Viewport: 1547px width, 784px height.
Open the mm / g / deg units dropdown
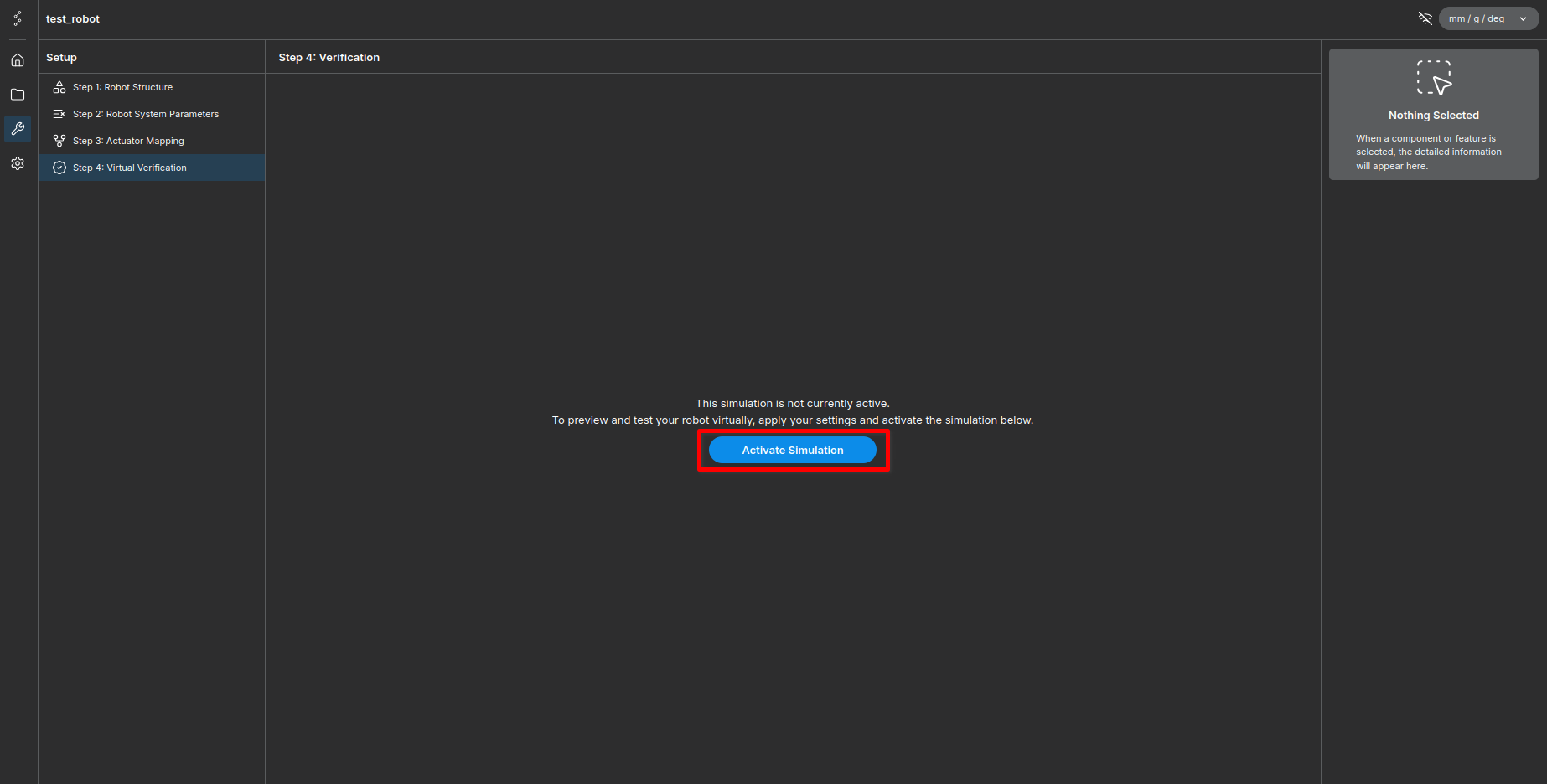point(1477,18)
